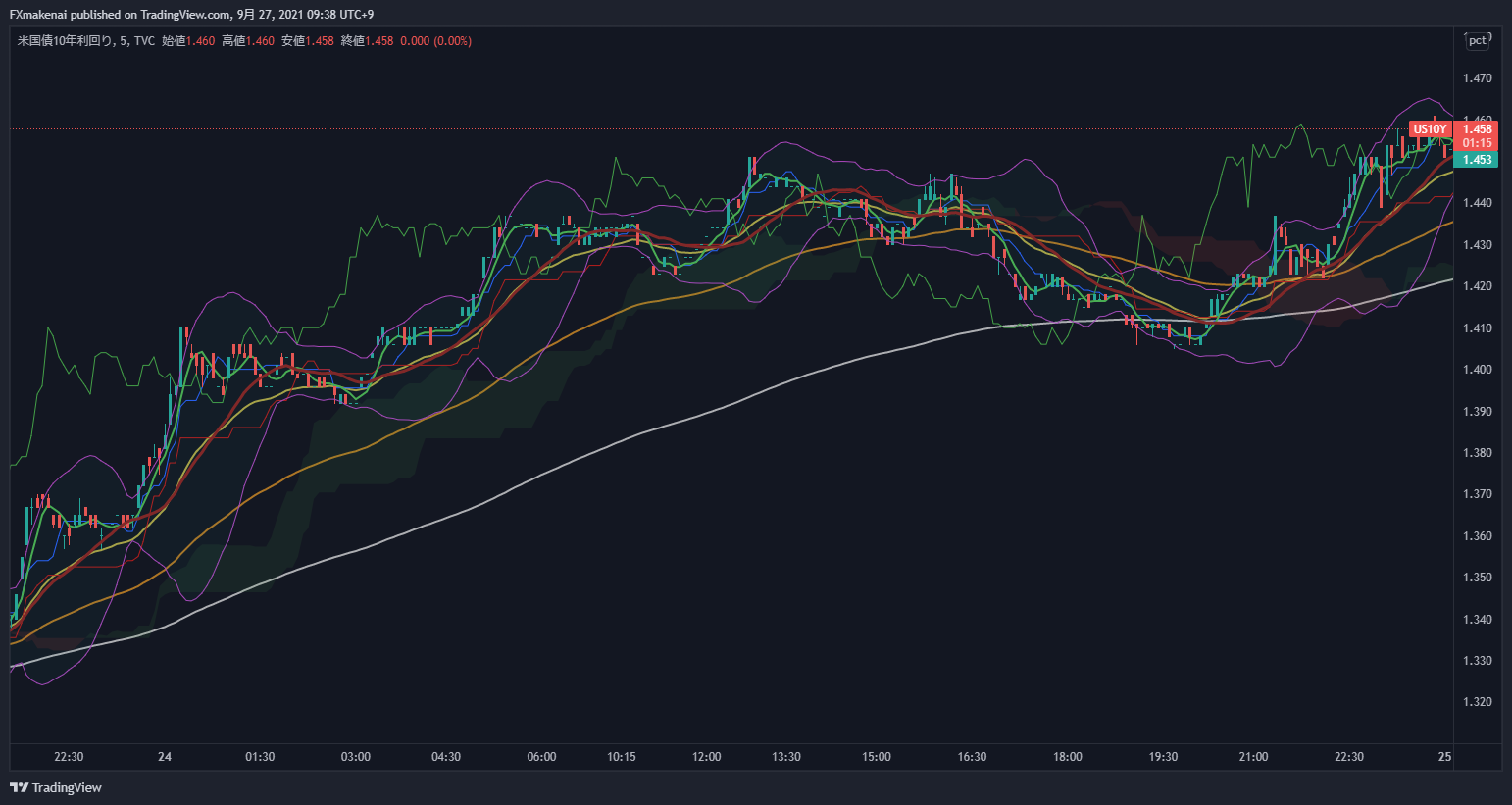Image resolution: width=1512 pixels, height=805 pixels.
Task: Click the 1.340 price axis label
Action: click(x=1477, y=620)
